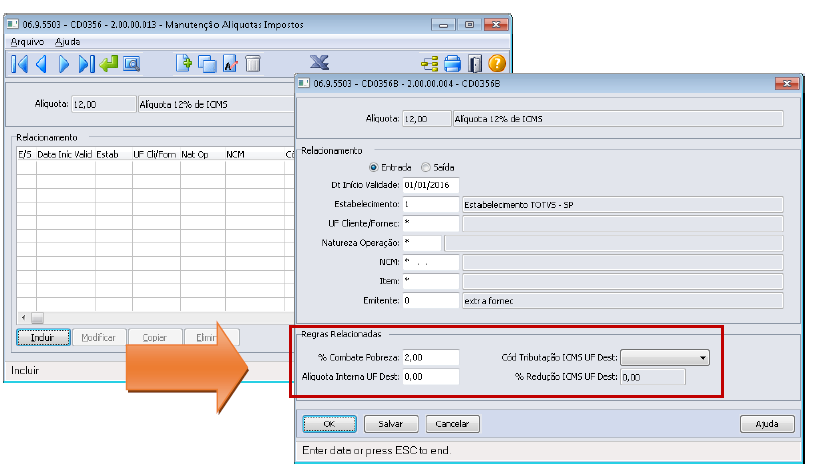Click the printer icon
This screenshot has width=816, height=474.
(x=452, y=63)
